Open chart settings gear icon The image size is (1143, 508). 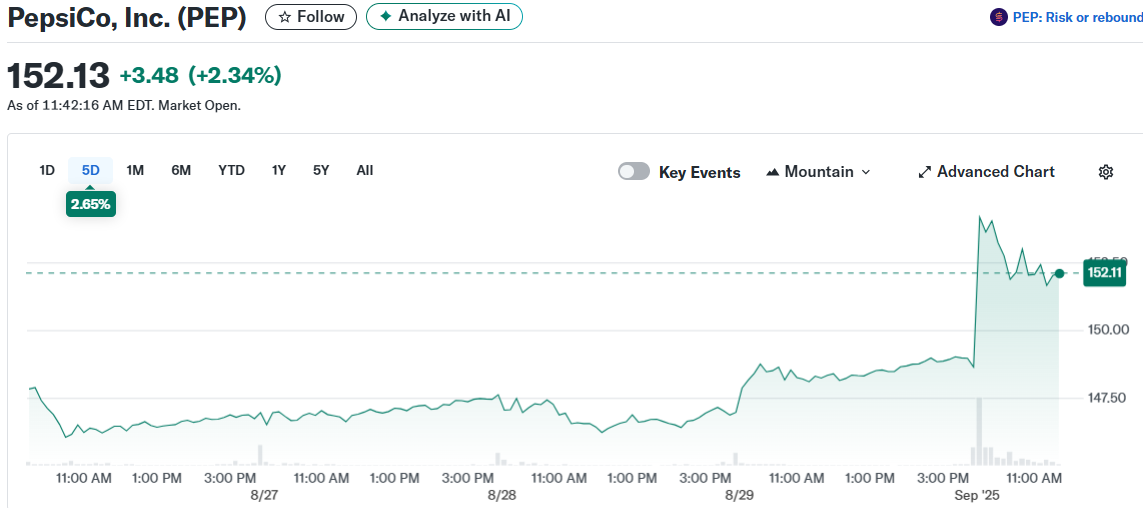(x=1105, y=172)
